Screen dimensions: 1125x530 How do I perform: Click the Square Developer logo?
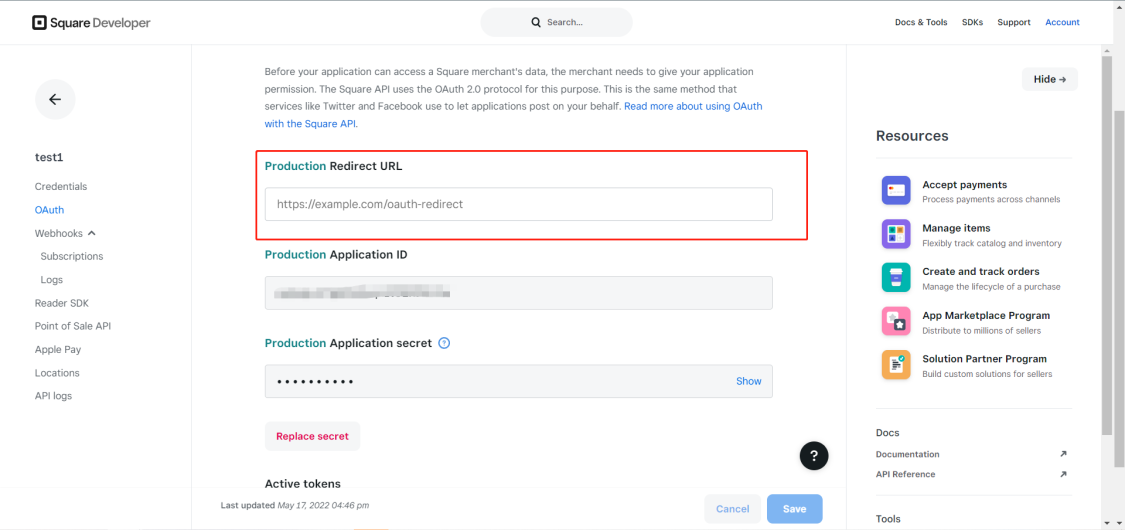91,23
